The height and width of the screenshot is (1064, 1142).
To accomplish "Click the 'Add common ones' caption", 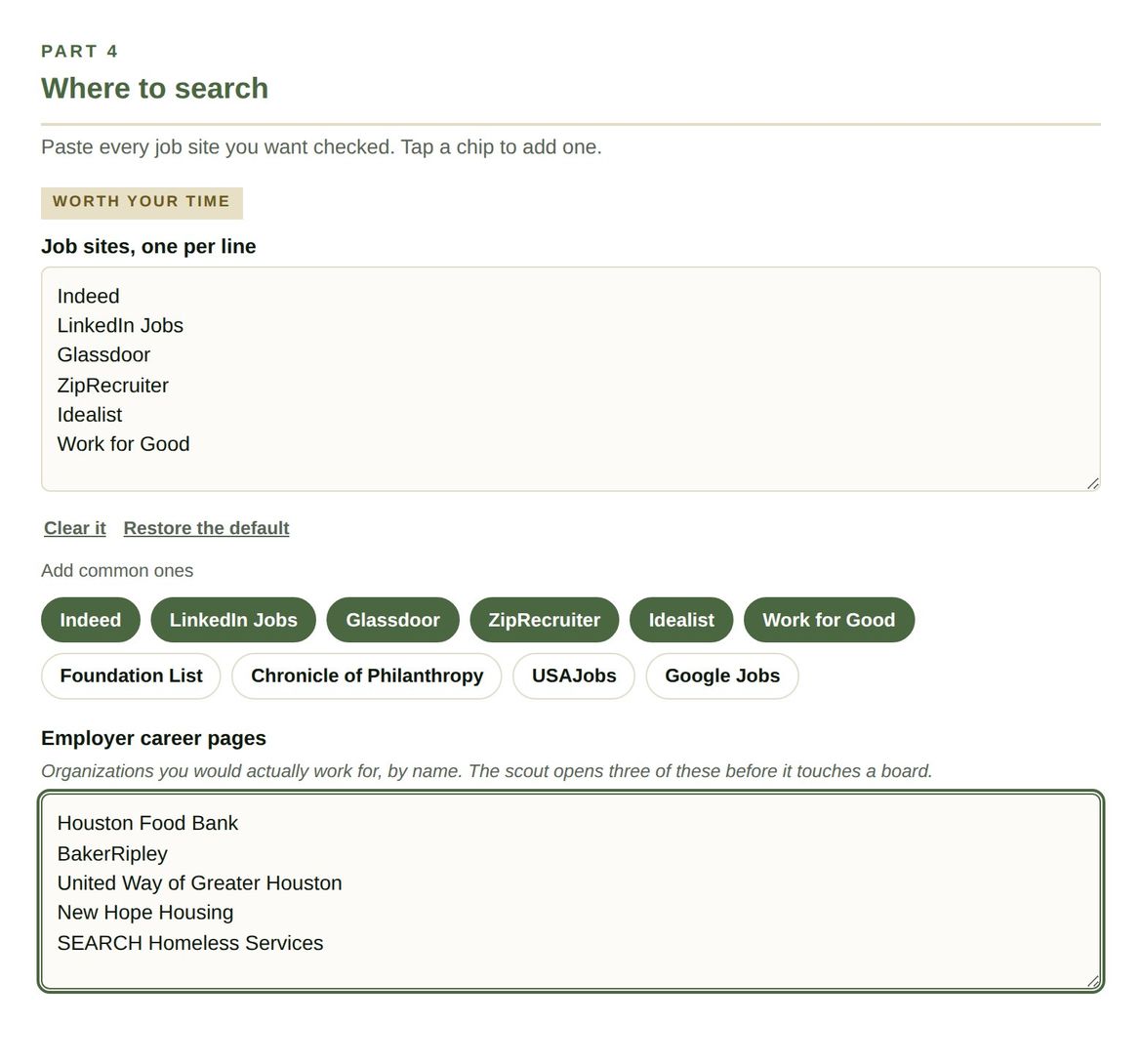I will point(117,570).
